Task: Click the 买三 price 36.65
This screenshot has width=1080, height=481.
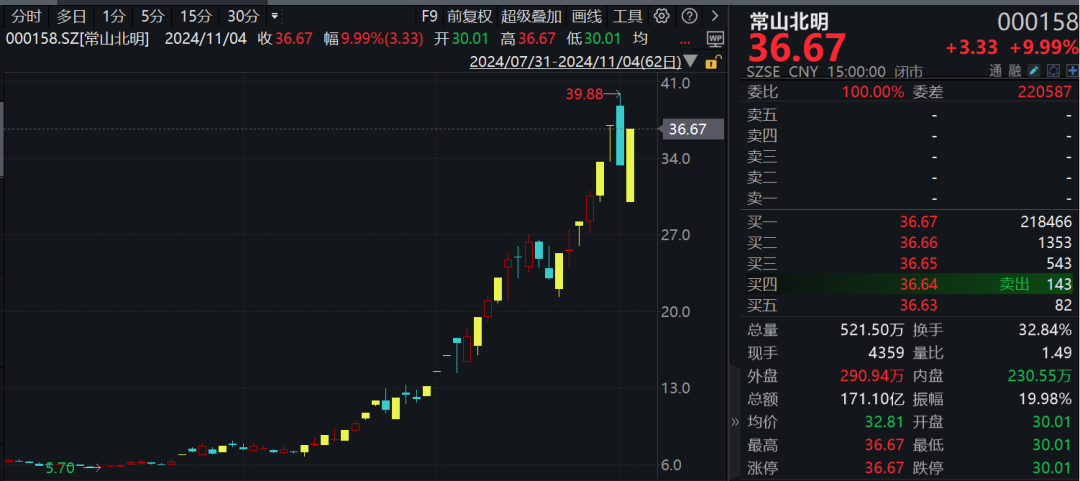Action: 918,263
